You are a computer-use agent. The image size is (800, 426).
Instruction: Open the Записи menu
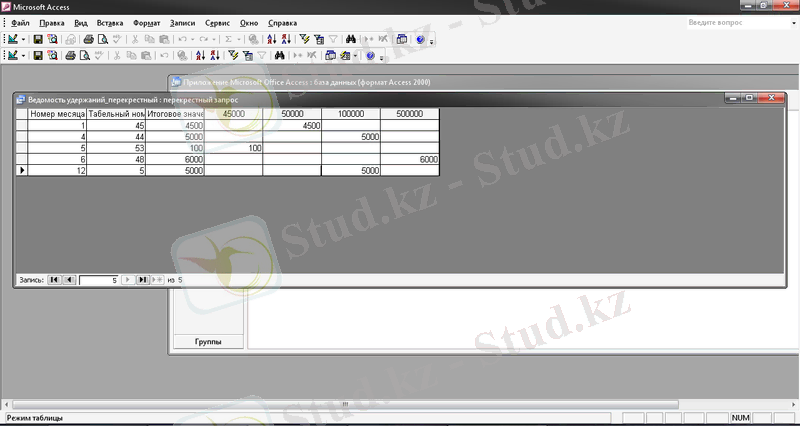pos(183,23)
